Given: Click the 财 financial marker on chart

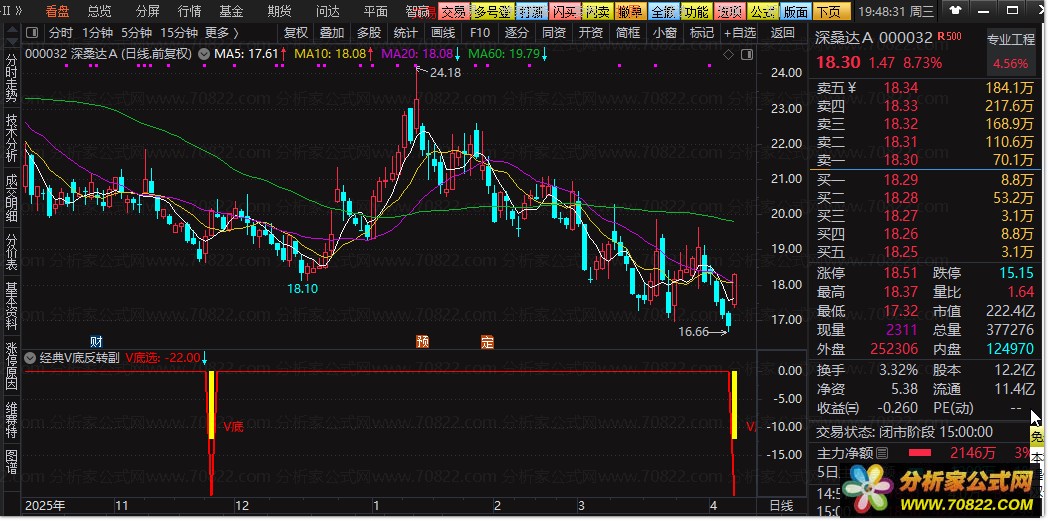Looking at the screenshot, I should pyautogui.click(x=96, y=341).
